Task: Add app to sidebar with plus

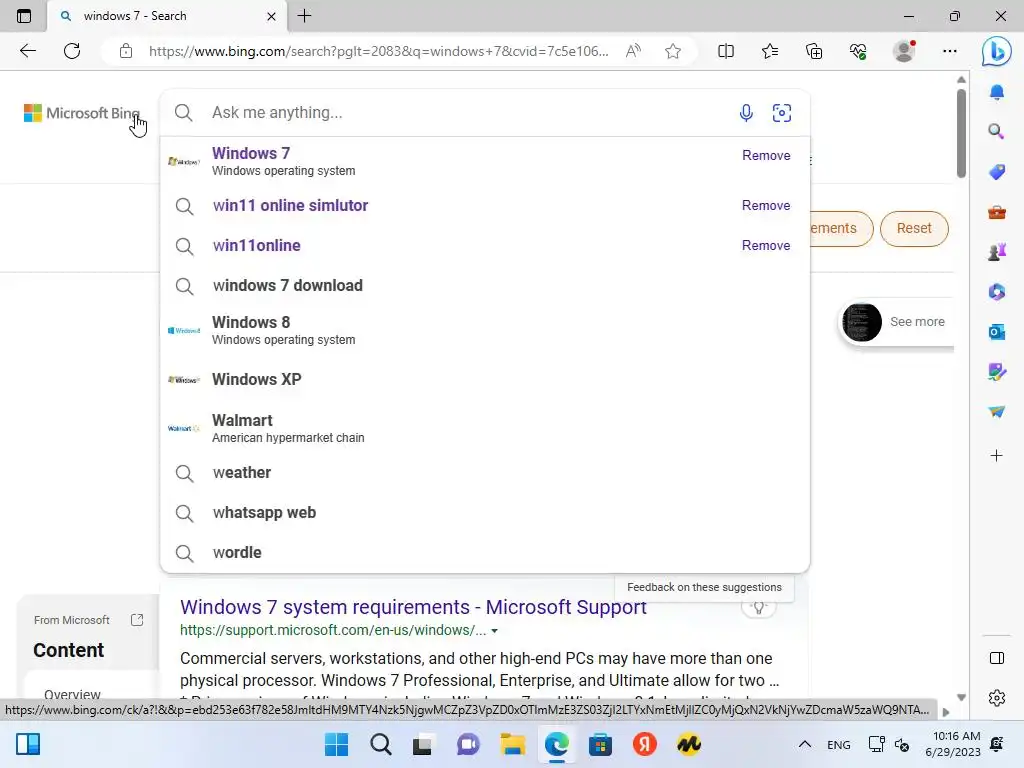Action: pyautogui.click(x=997, y=456)
